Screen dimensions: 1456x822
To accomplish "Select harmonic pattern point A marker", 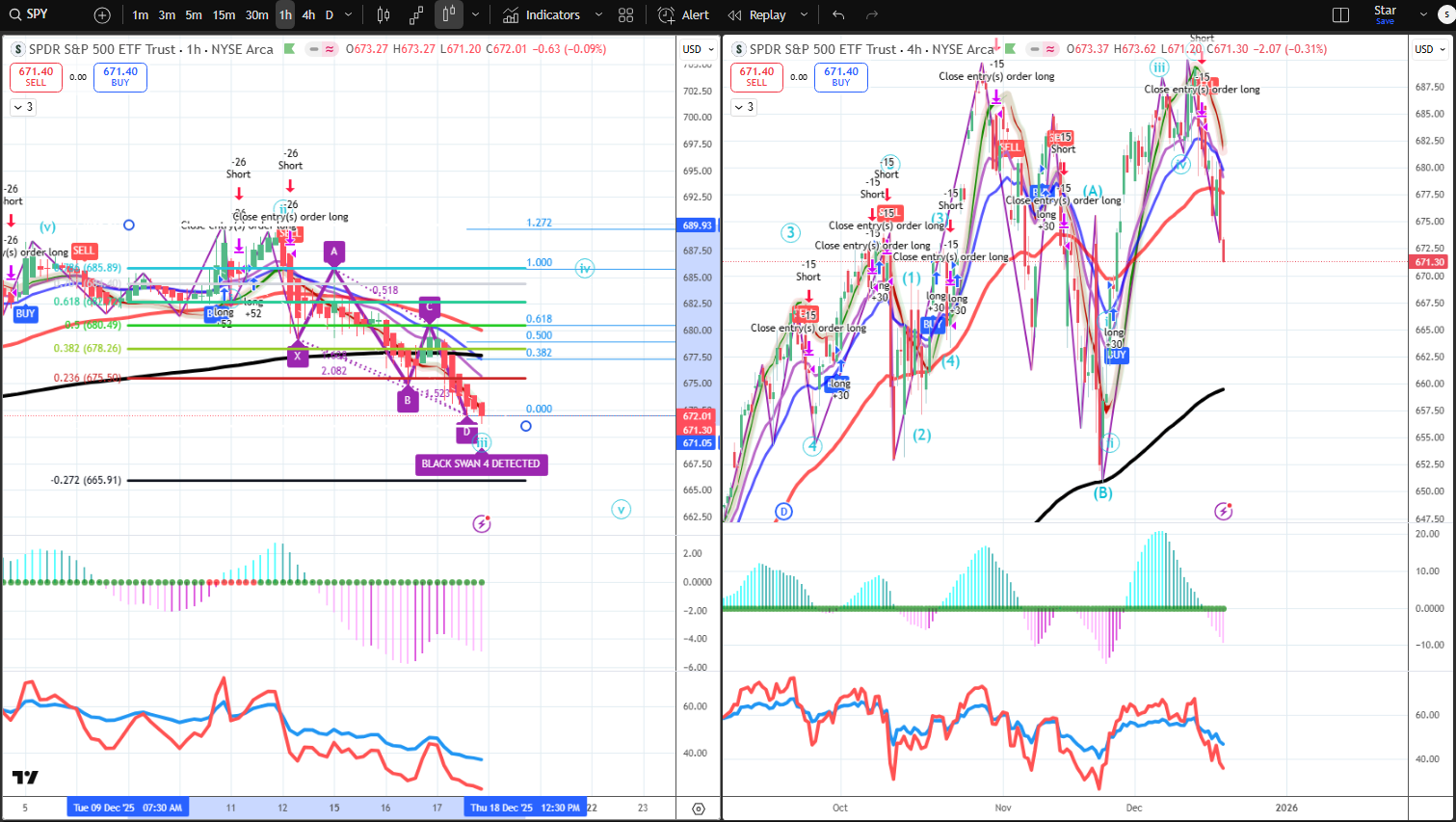I will (x=334, y=253).
